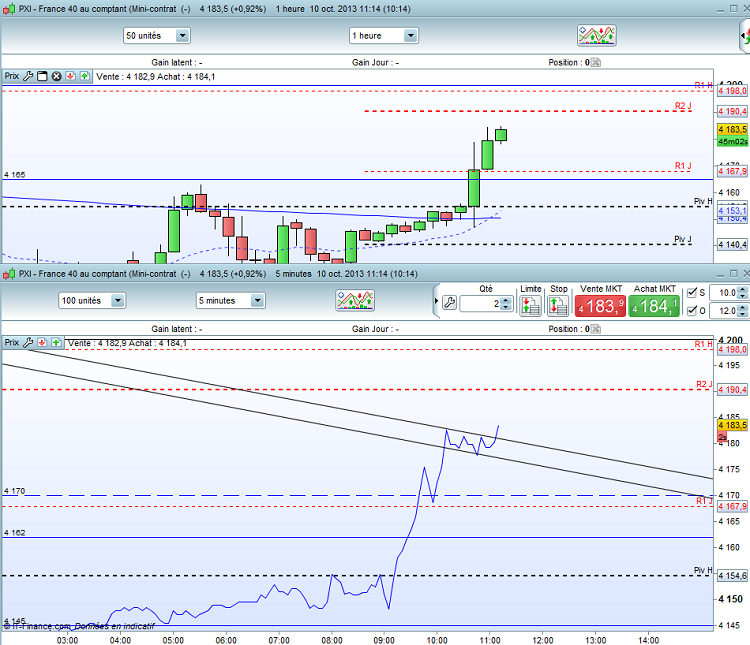Remove the price panel with the X icon
750x645 pixels.
pos(56,76)
